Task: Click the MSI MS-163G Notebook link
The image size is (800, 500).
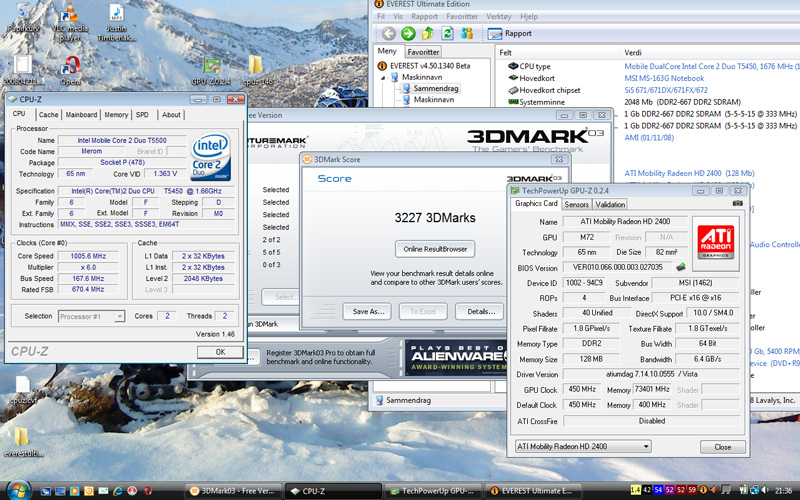Action: (664, 78)
